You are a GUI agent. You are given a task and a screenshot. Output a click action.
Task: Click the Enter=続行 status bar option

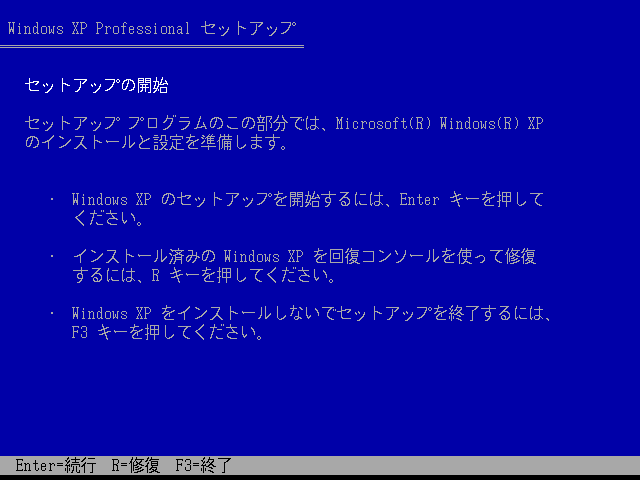(56, 466)
